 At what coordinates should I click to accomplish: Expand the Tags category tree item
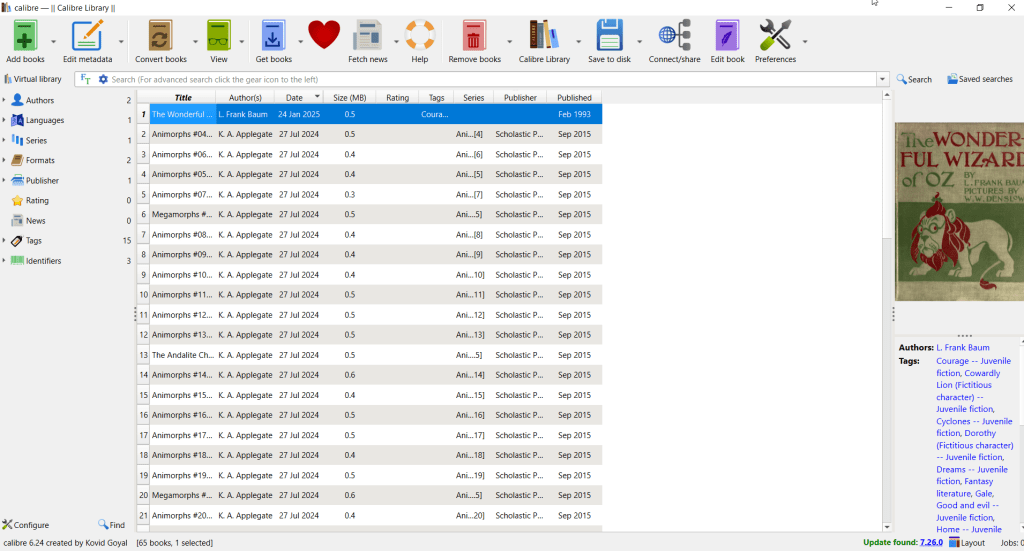click(4, 241)
